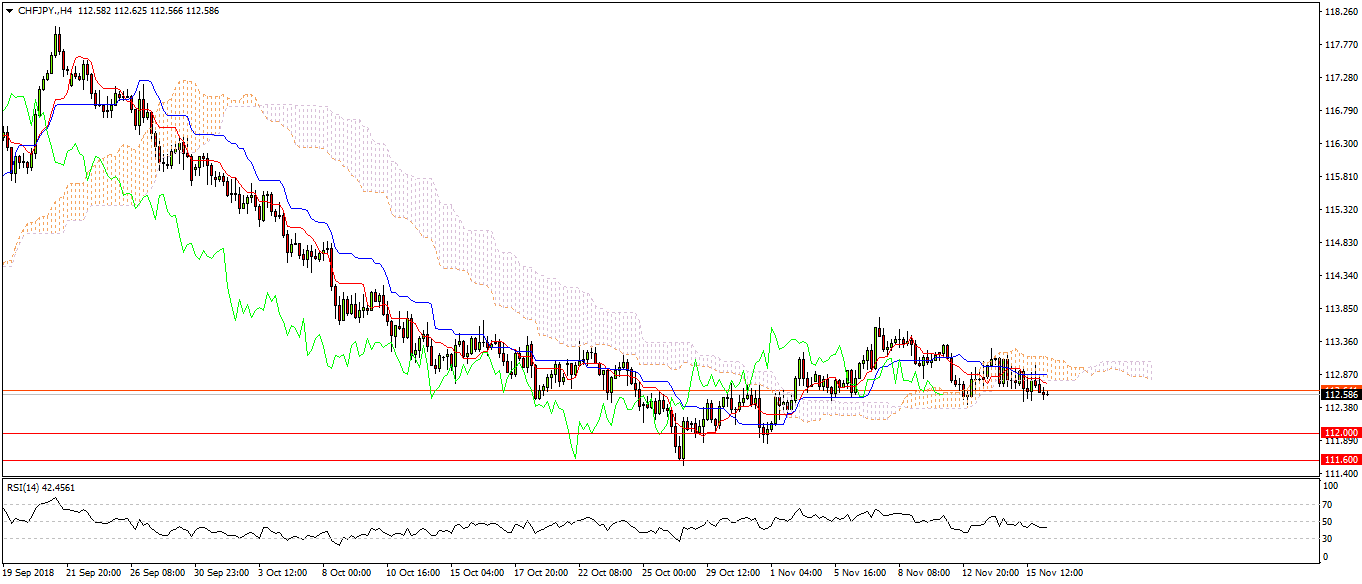Select the current price label 112.586
Viewport: 1362px width, 584px height.
point(1336,395)
